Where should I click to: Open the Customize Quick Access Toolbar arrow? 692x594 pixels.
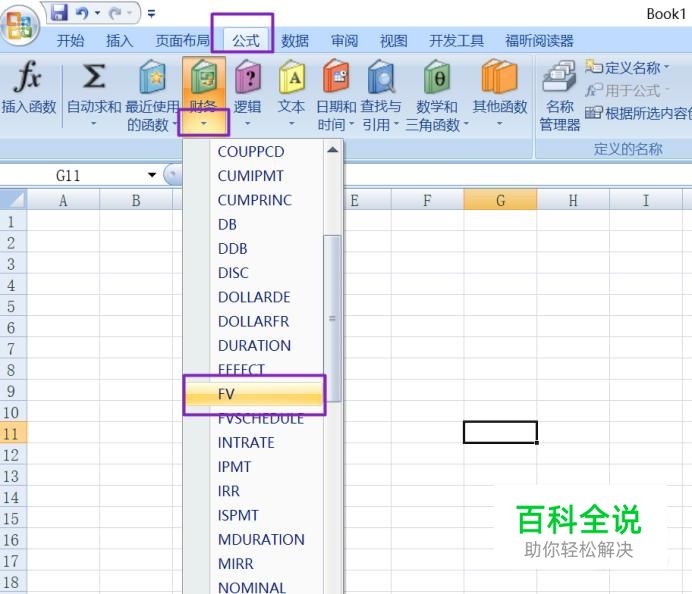click(151, 14)
